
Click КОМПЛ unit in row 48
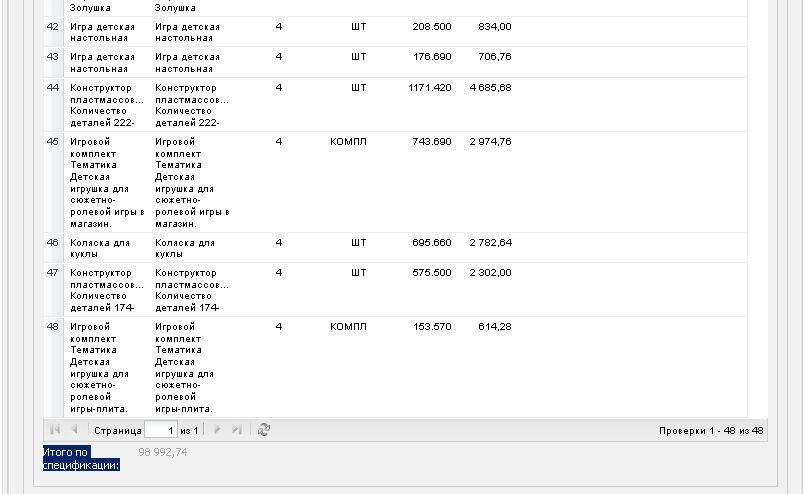(x=348, y=327)
